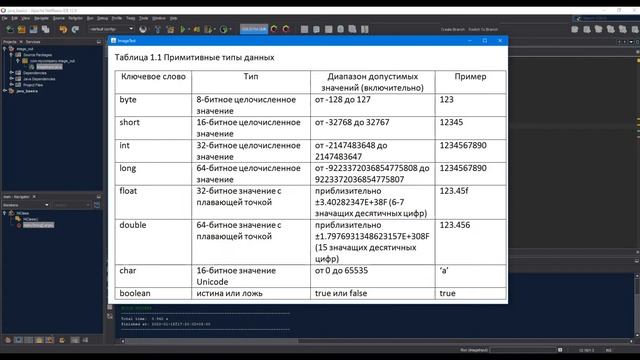Expand the Project Files node
This screenshot has width=640, height=360.
(x=11, y=85)
